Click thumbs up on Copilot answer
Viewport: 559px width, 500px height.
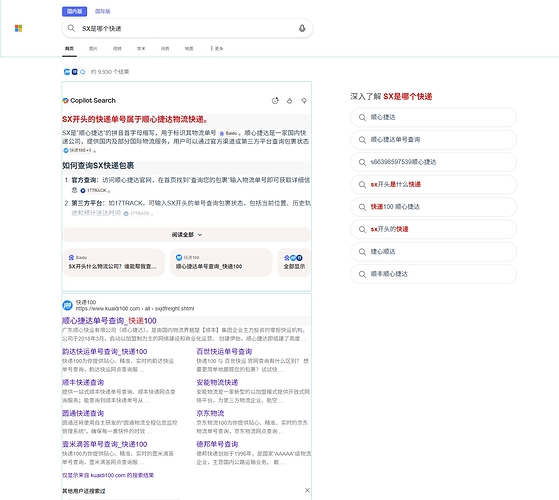[289, 101]
